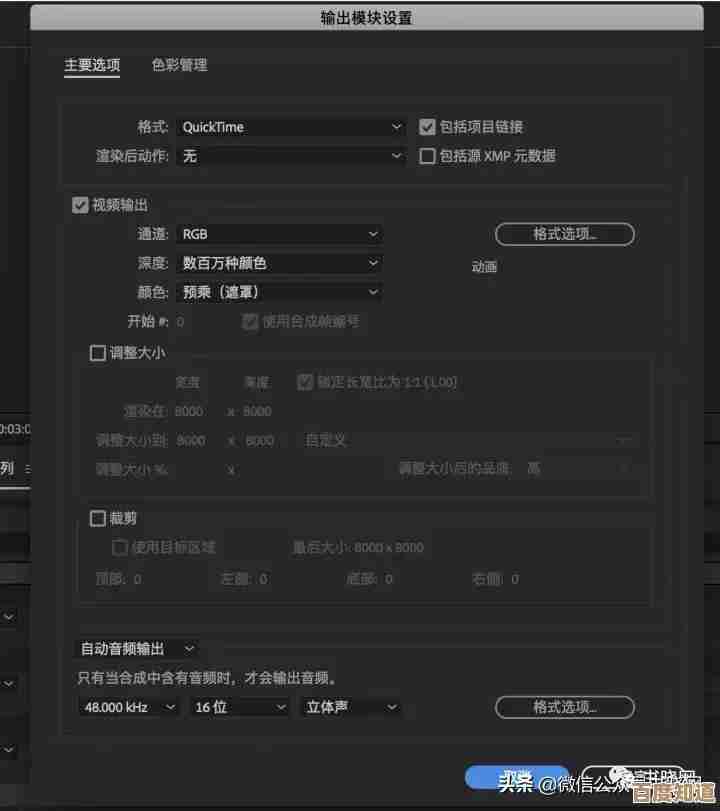
Task: Open the 格式 QuickTime dropdown
Action: tap(290, 127)
